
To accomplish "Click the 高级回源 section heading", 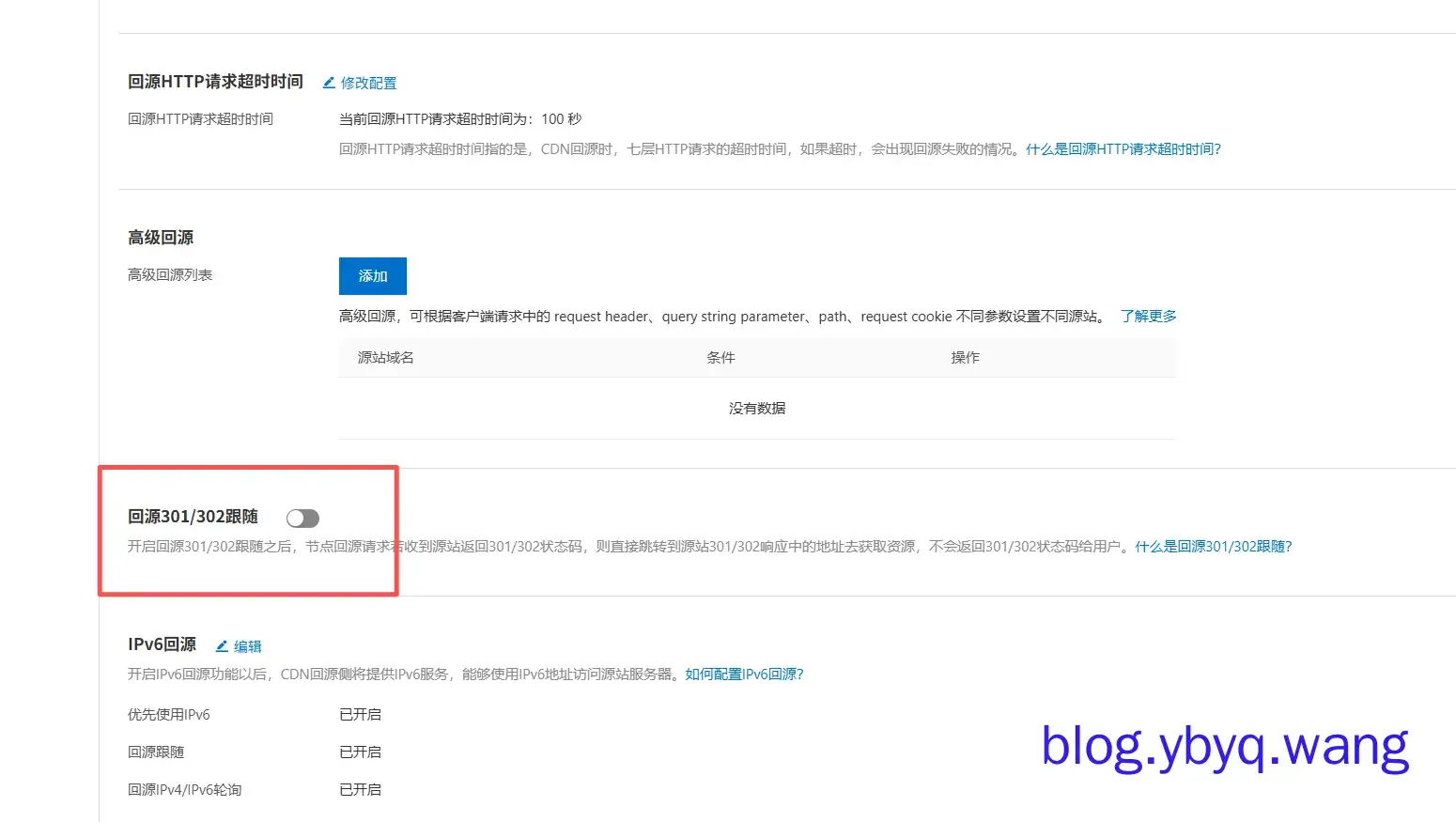I will [x=161, y=238].
